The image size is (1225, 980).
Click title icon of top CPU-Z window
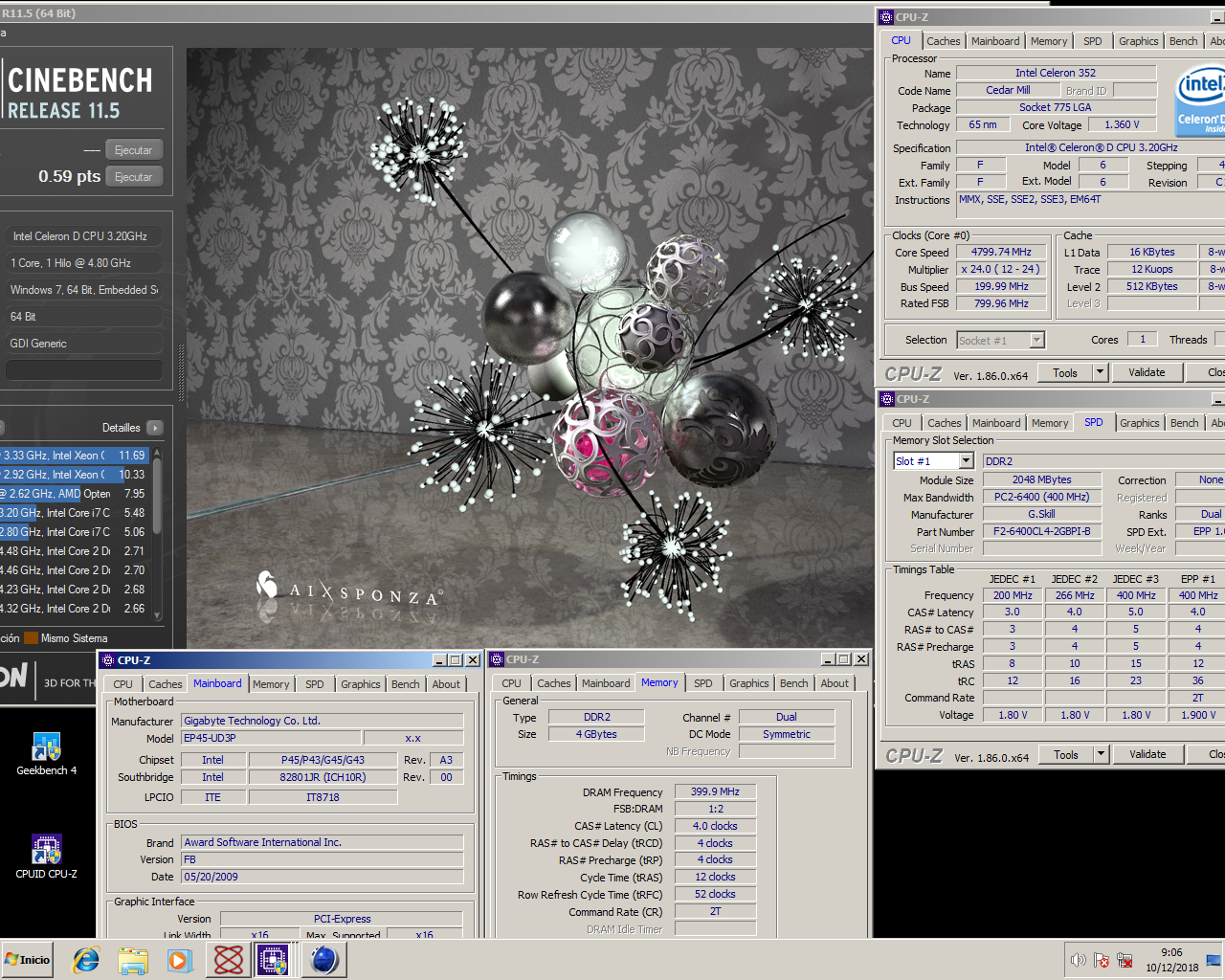[x=886, y=17]
